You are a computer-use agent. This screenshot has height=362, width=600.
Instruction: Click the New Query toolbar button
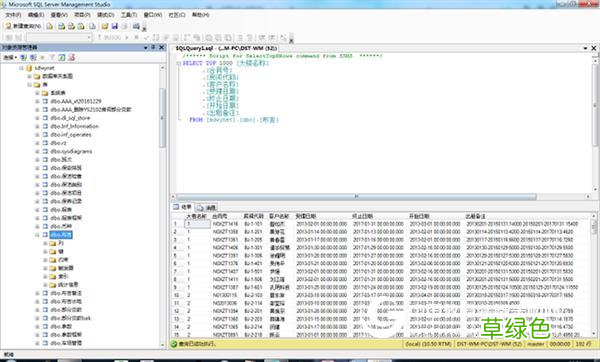pos(23,26)
